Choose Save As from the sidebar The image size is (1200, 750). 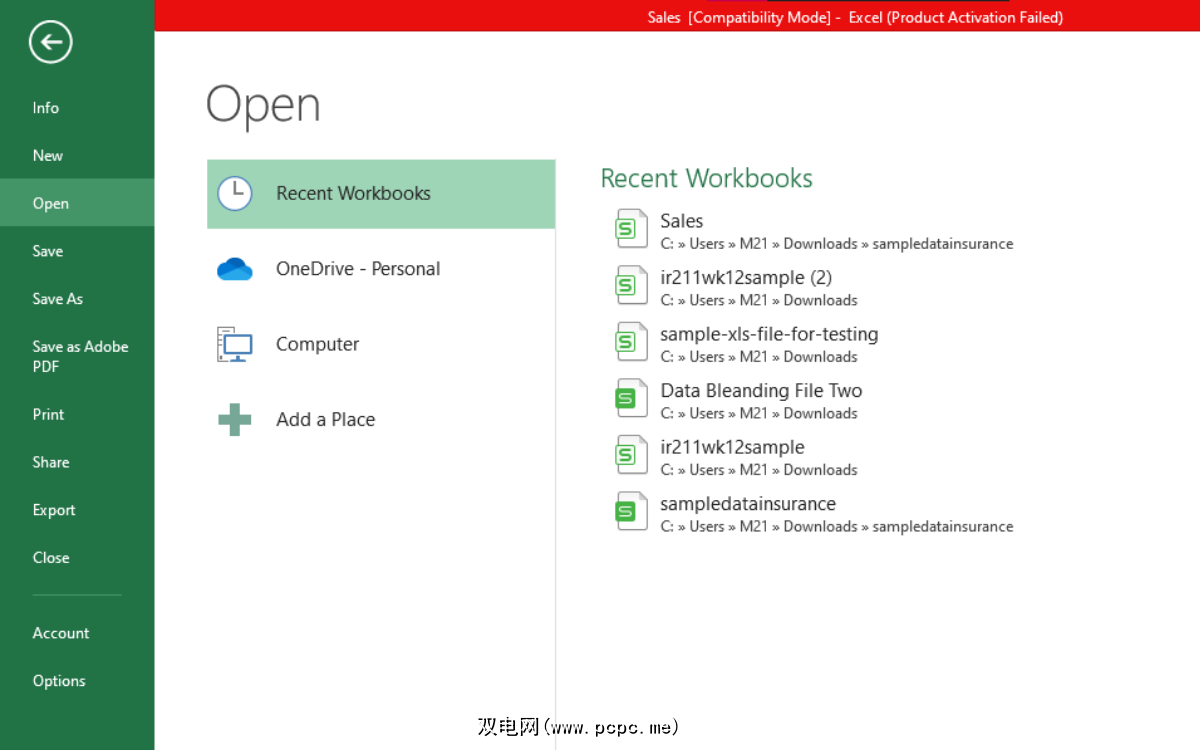(77, 299)
